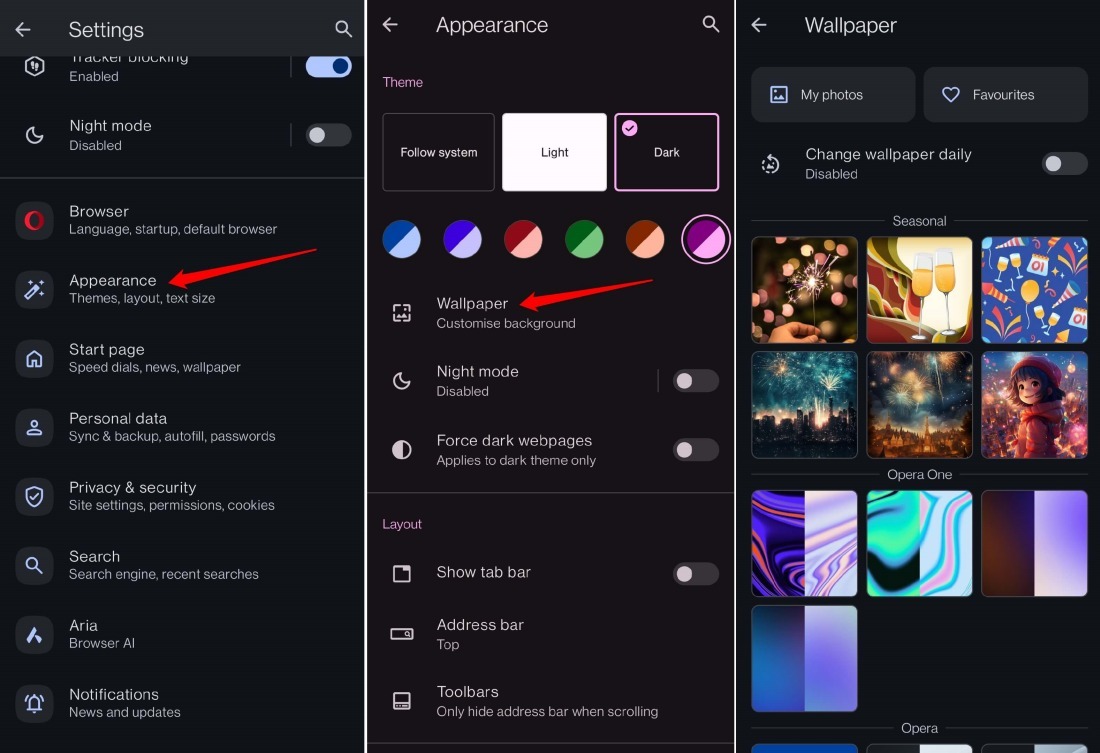Open Address bar position setting
This screenshot has height=753, width=1100.
(551, 634)
